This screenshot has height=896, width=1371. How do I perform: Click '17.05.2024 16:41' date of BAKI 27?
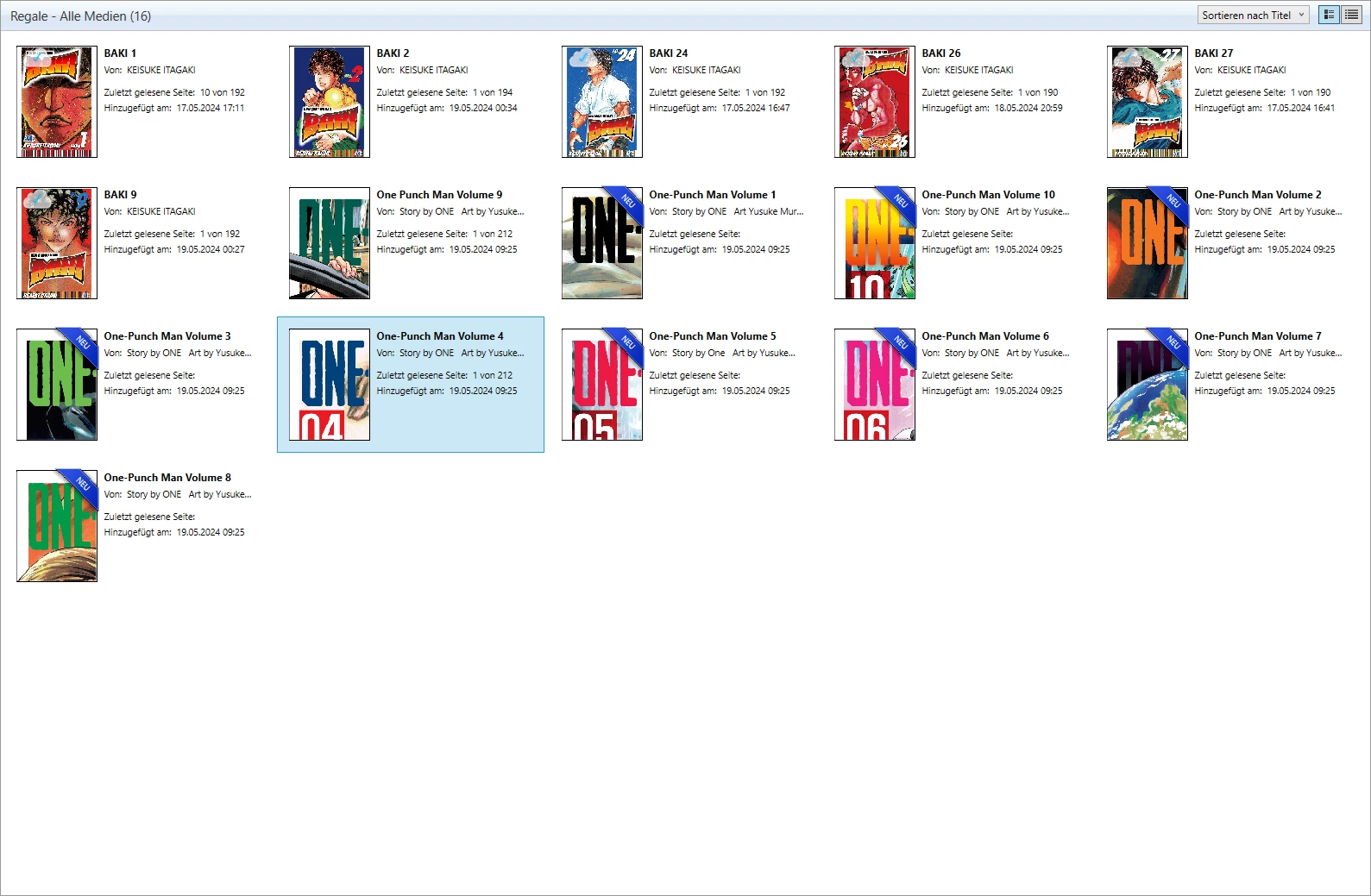[1301, 108]
